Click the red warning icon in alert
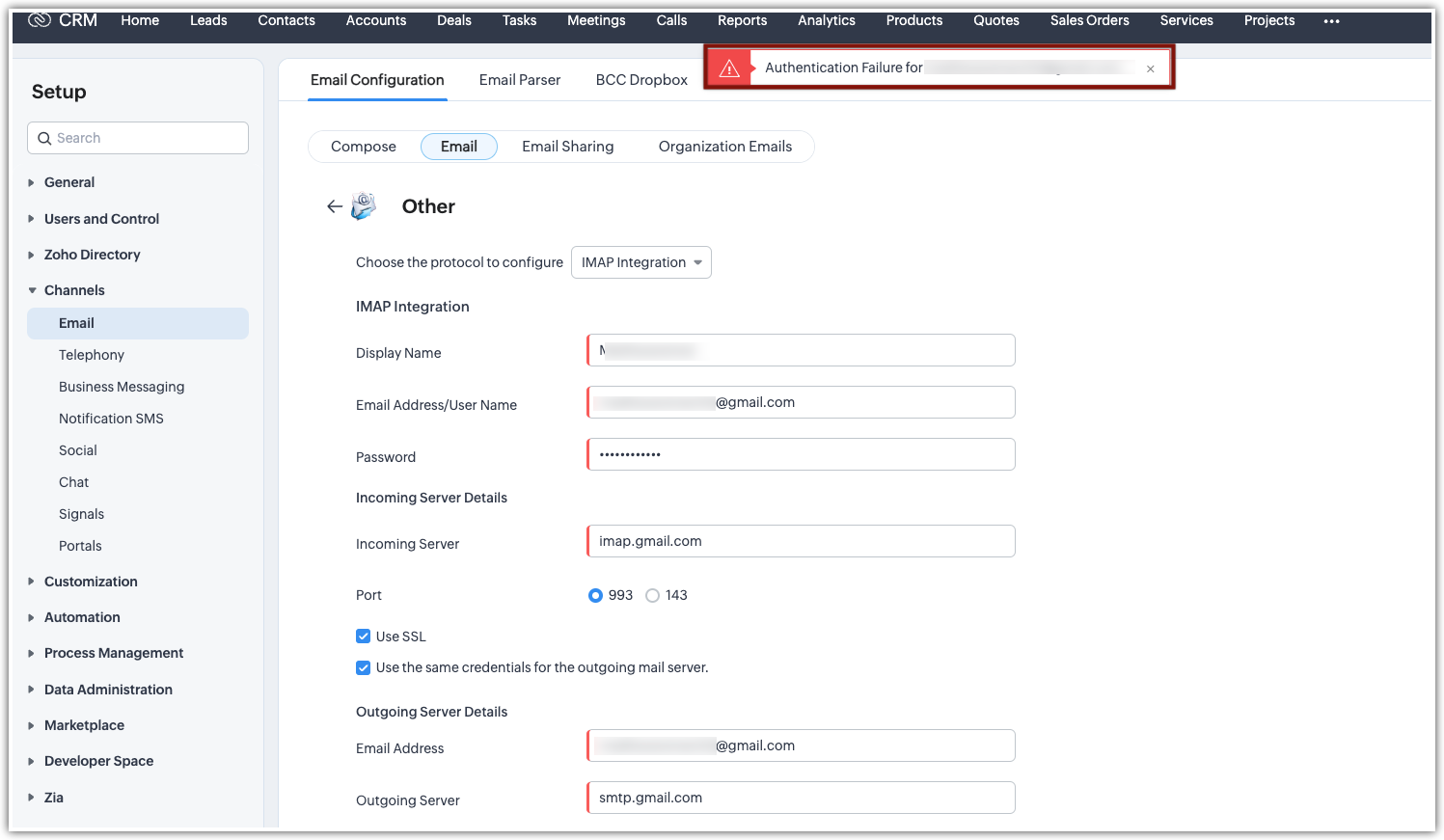The width and height of the screenshot is (1444, 840). pyautogui.click(x=729, y=68)
